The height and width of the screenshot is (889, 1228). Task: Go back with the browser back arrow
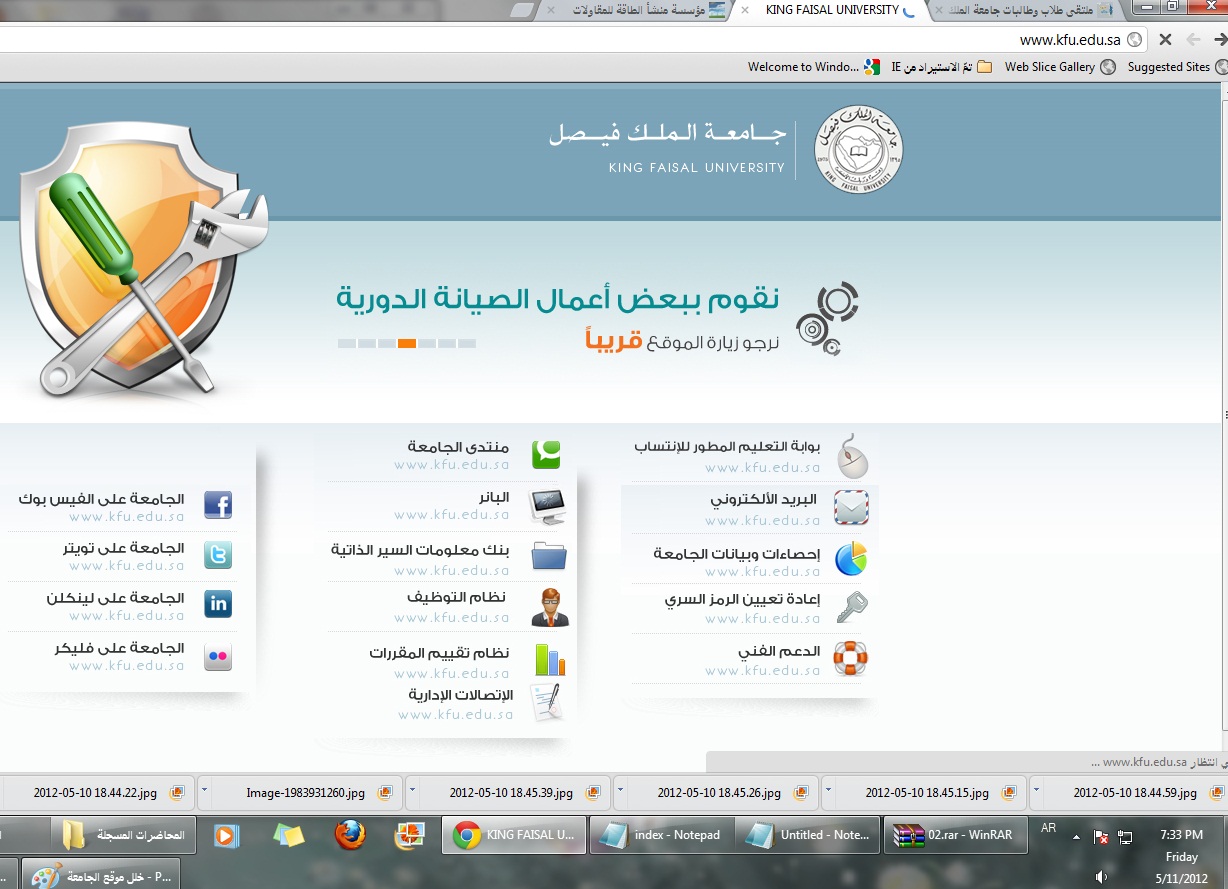pos(1220,40)
